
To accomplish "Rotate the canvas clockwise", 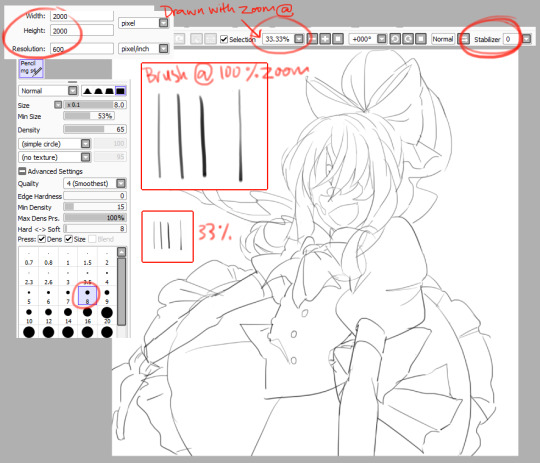I will click(408, 39).
